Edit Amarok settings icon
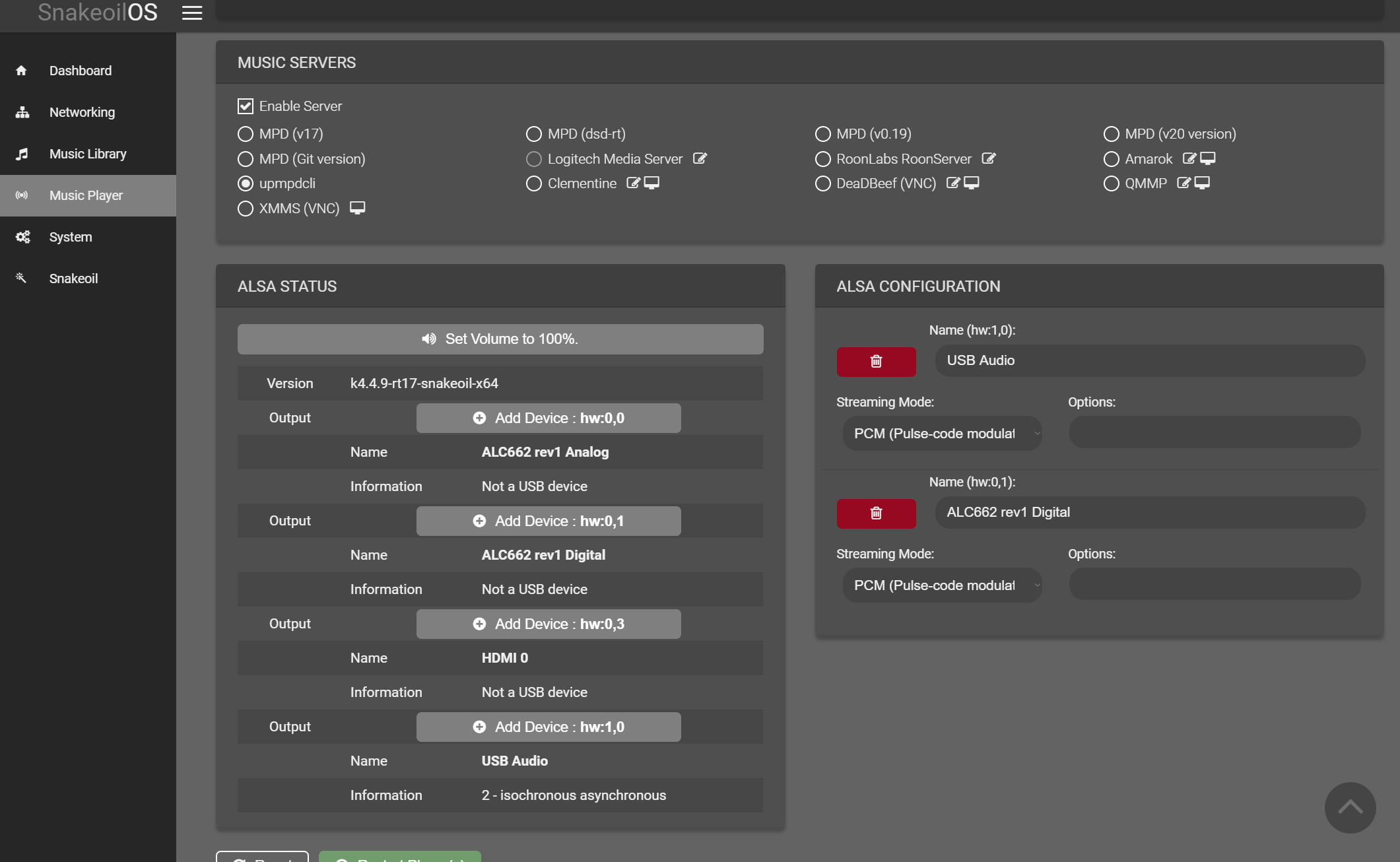1400x862 pixels. click(x=1189, y=158)
